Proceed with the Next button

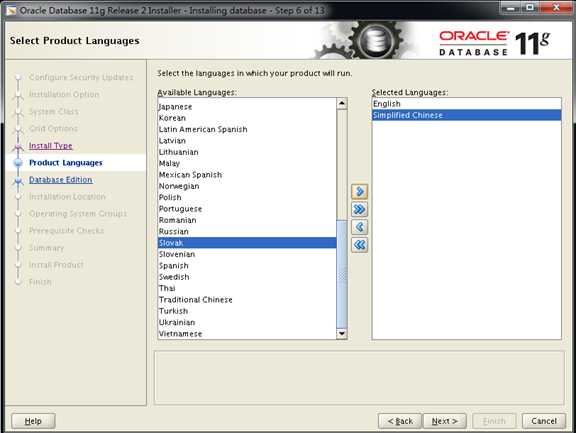pos(444,421)
